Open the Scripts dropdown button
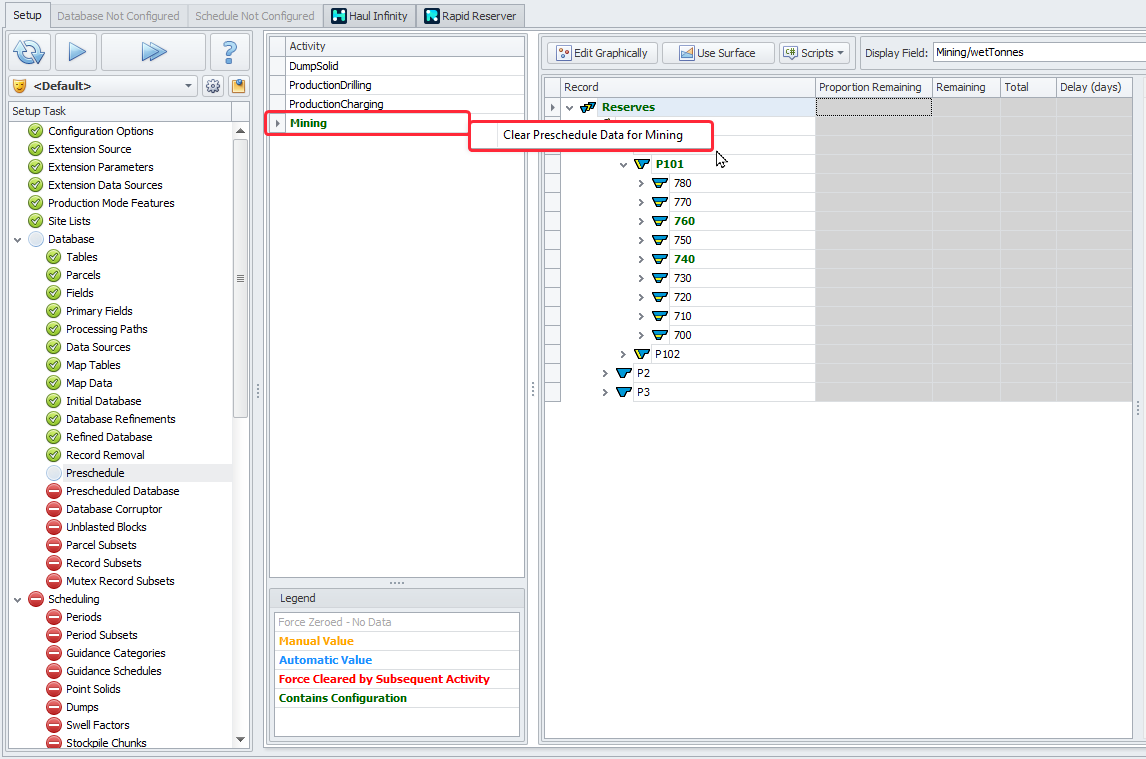Screen dimensions: 1146x759 814,53
